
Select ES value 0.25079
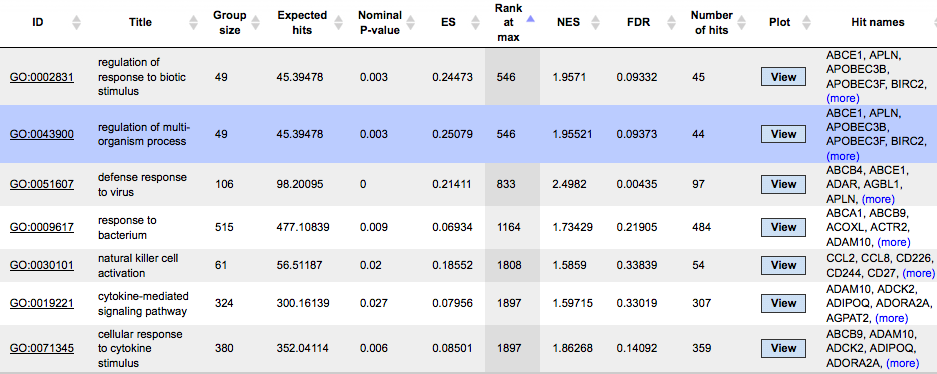[x=452, y=134]
